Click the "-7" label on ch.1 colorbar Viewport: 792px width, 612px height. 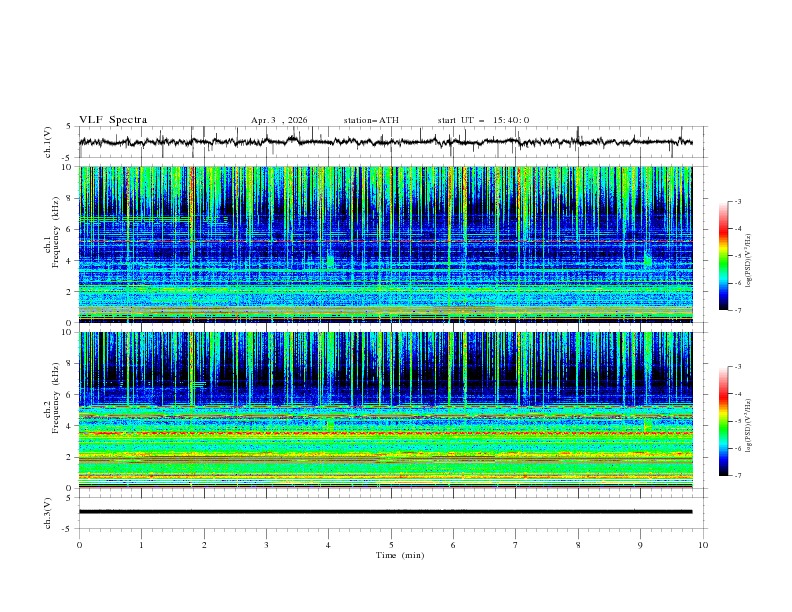737,311
